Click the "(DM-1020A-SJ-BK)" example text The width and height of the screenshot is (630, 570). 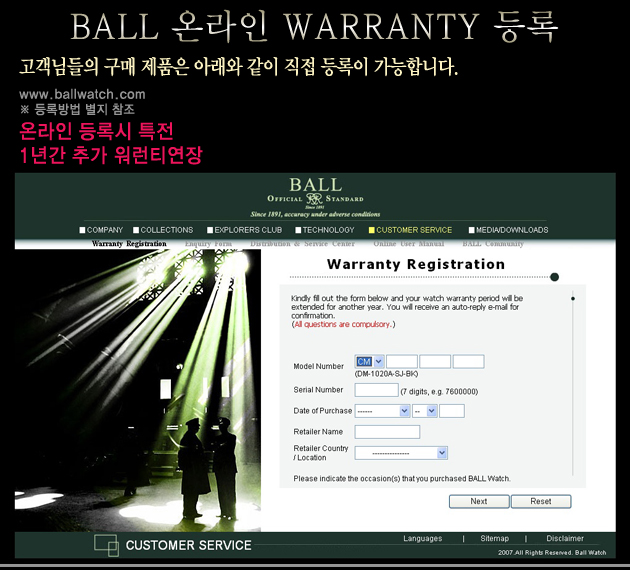[387, 374]
